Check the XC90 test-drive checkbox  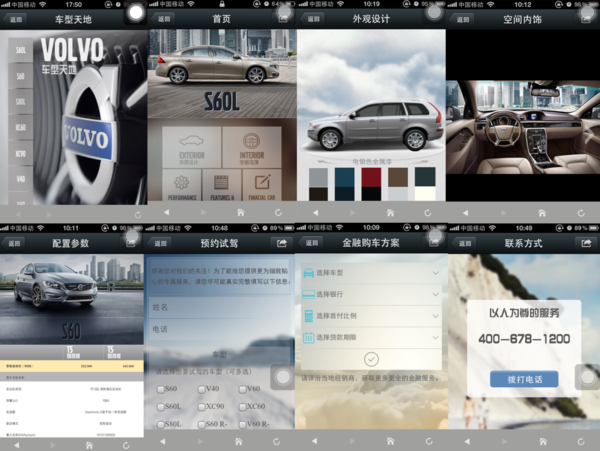pos(202,407)
